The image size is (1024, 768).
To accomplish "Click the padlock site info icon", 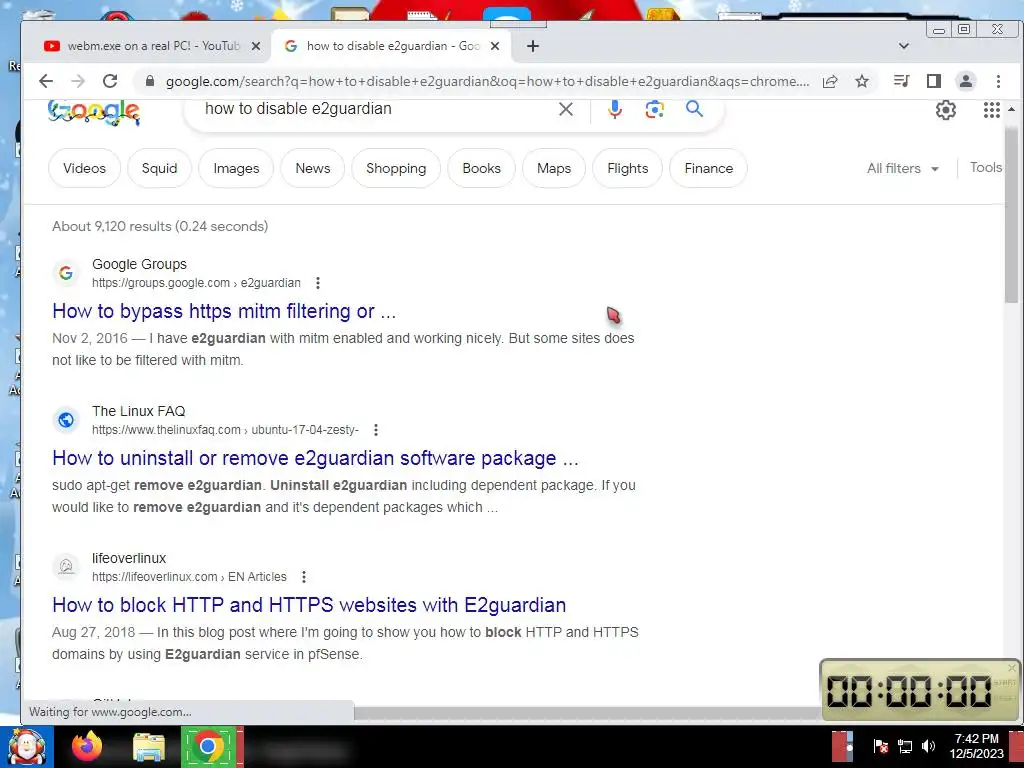I will point(150,81).
